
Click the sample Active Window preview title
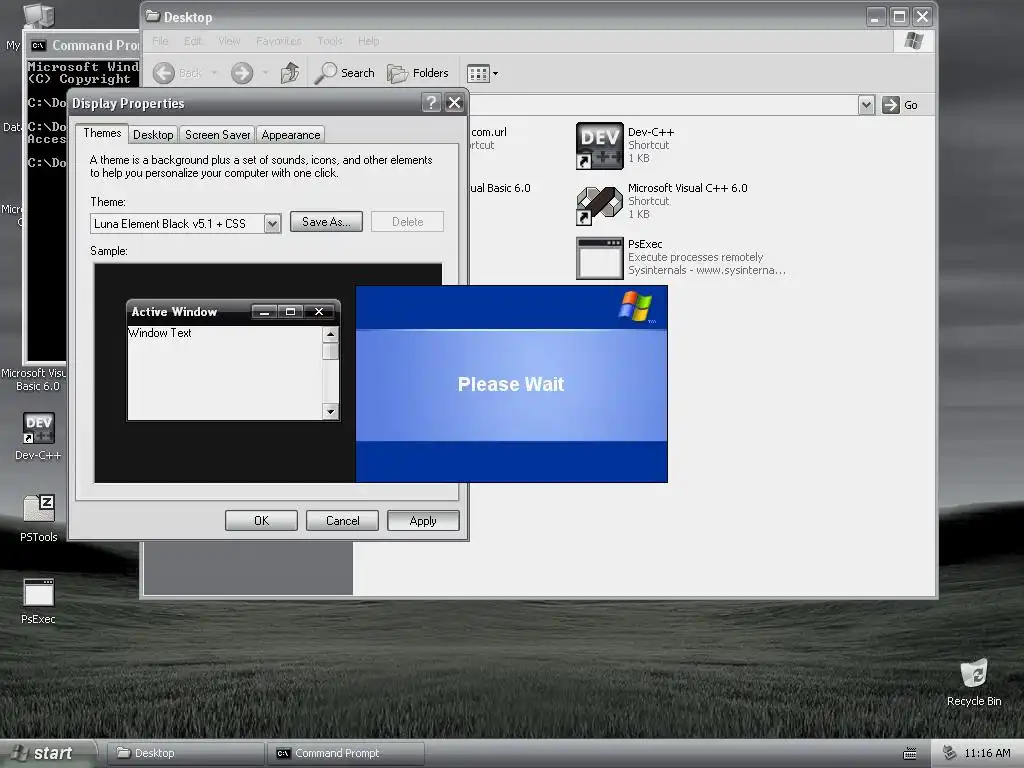[174, 312]
